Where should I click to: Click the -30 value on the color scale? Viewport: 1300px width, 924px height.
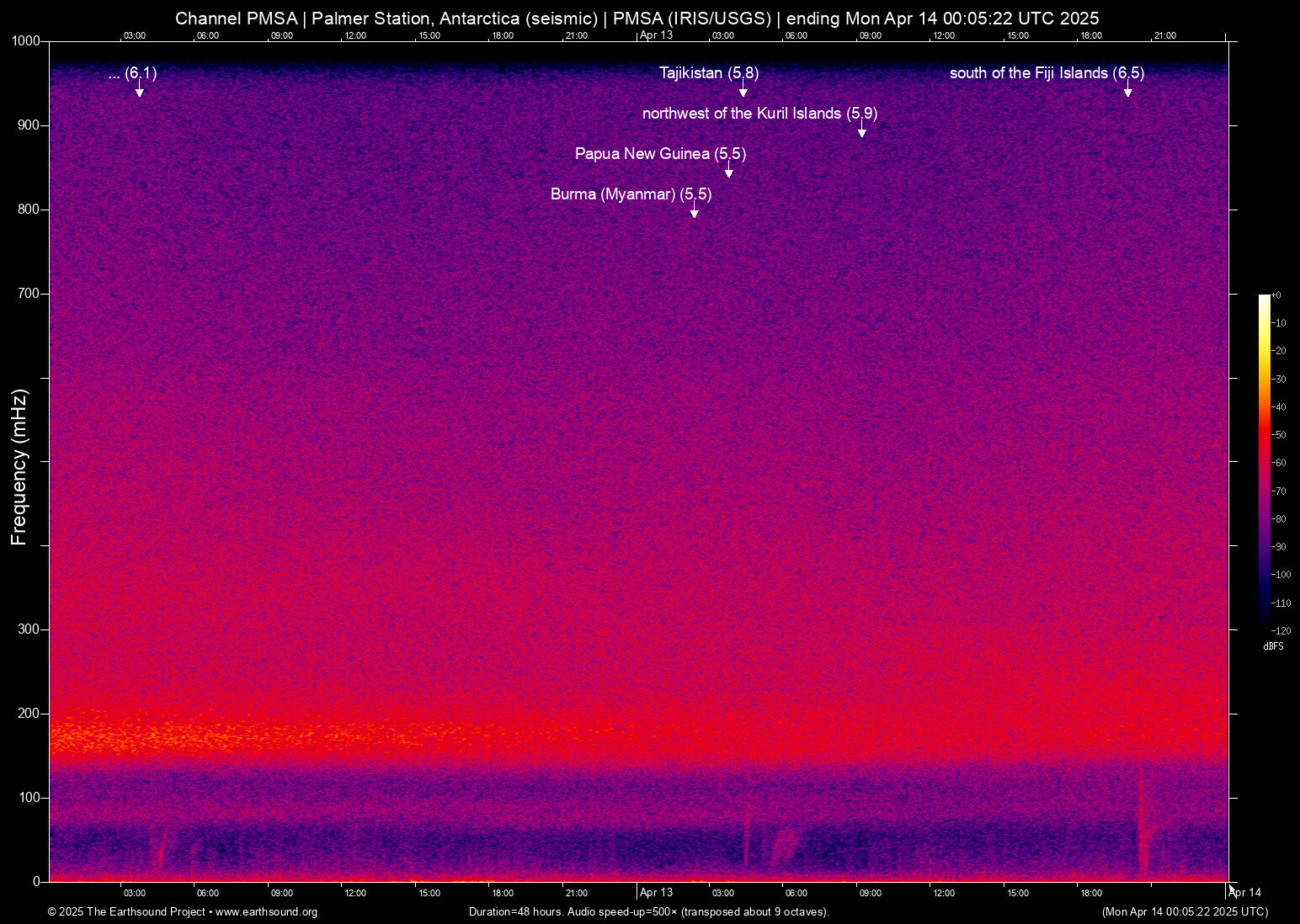(x=1279, y=380)
